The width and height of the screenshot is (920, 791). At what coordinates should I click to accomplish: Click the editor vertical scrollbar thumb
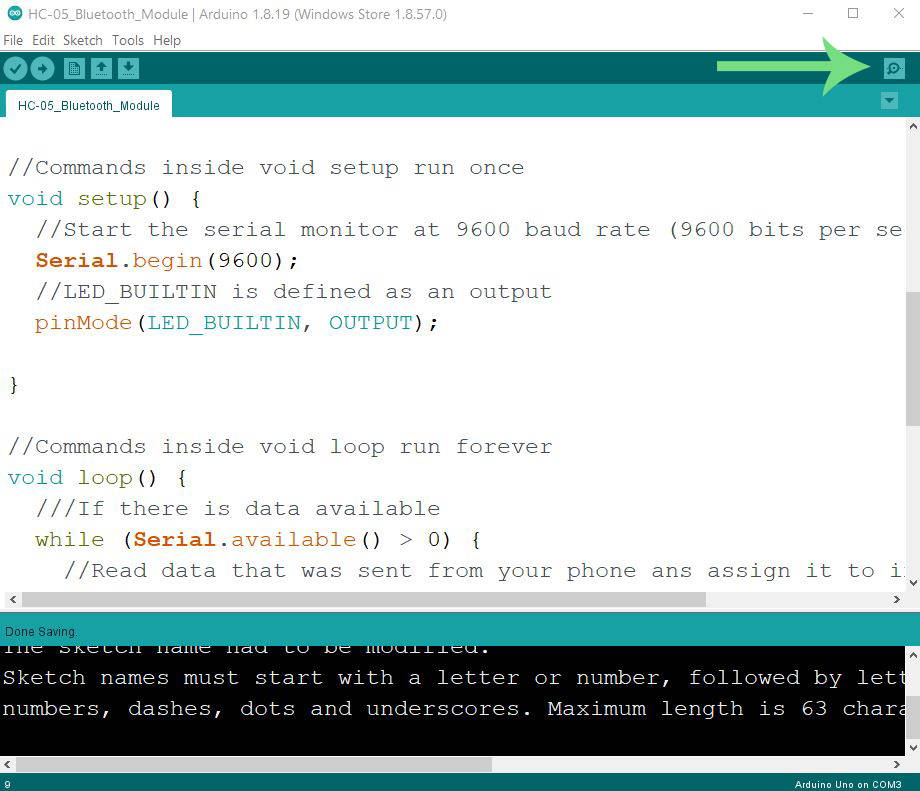912,358
